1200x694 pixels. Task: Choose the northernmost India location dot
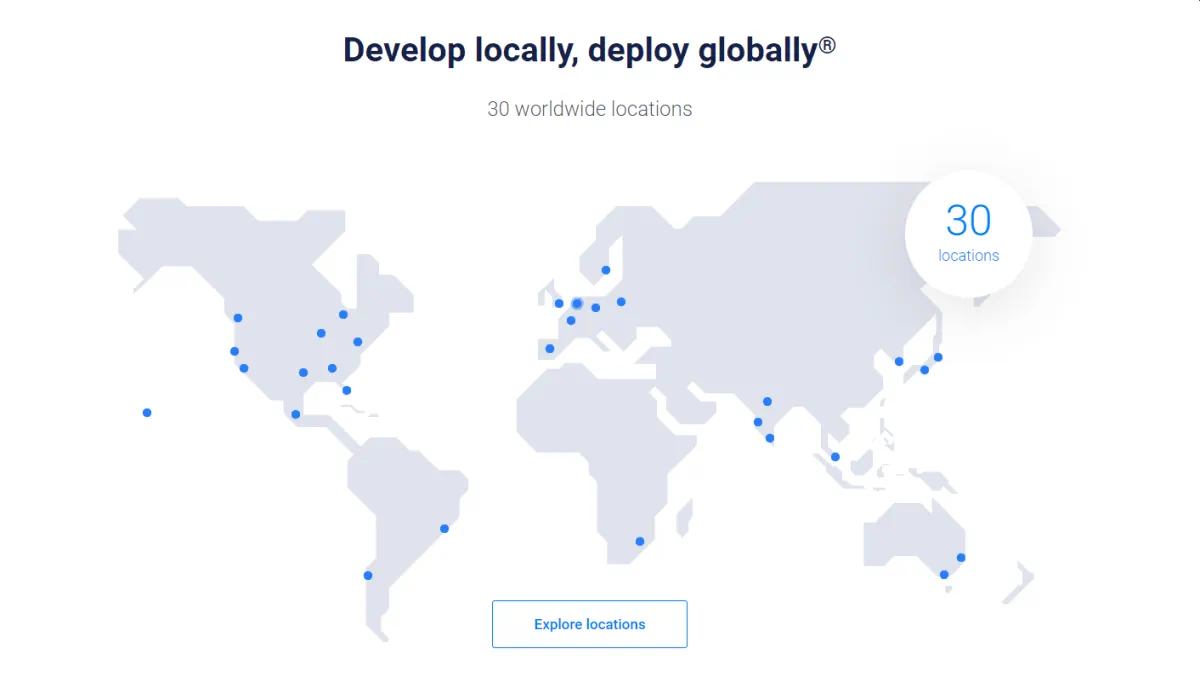pos(767,402)
